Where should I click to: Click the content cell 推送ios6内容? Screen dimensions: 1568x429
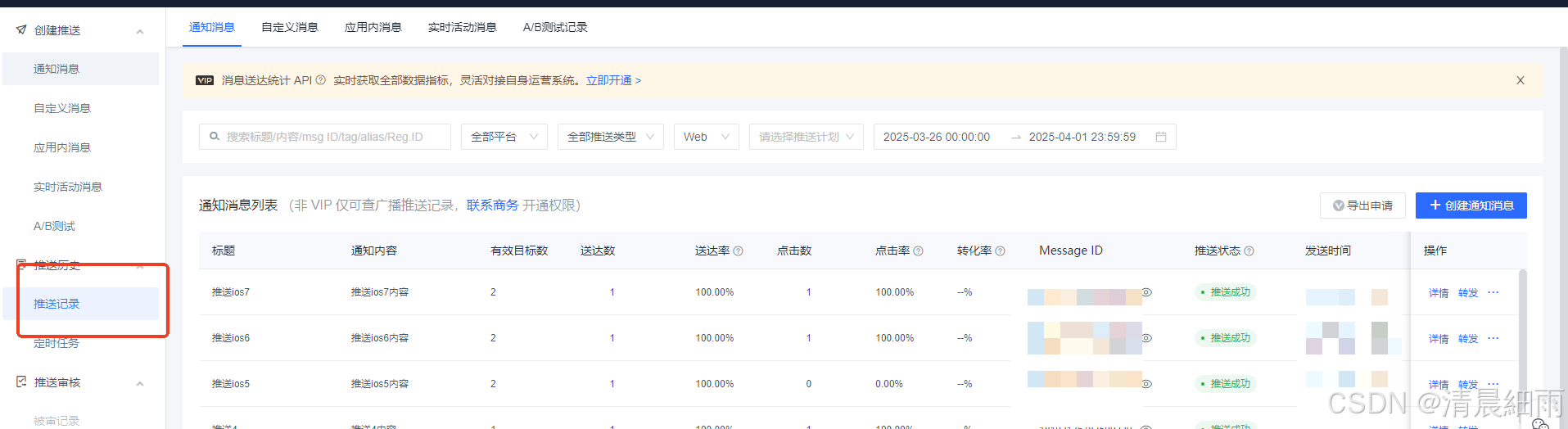click(380, 338)
